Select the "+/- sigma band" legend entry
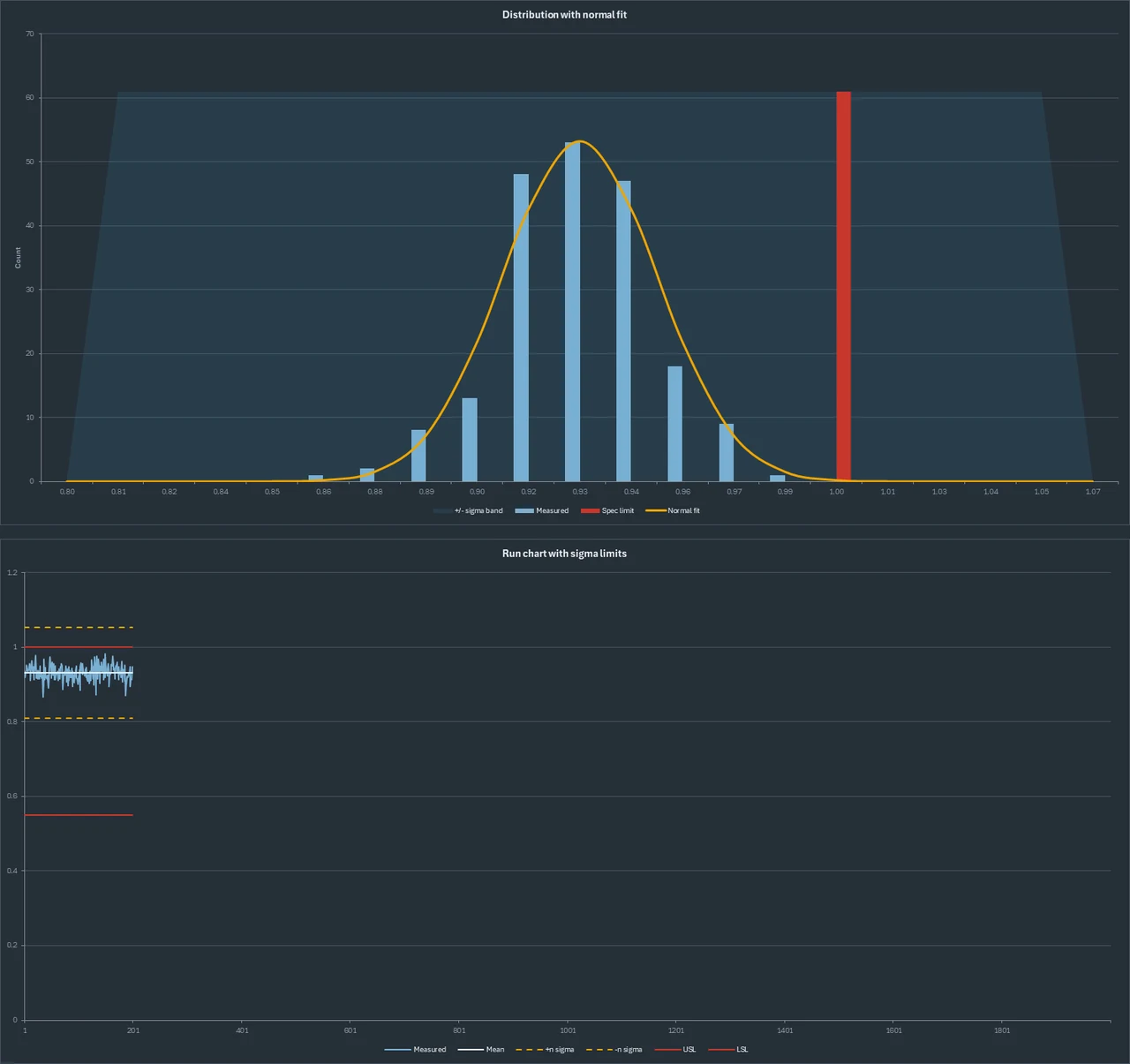 pyautogui.click(x=469, y=511)
